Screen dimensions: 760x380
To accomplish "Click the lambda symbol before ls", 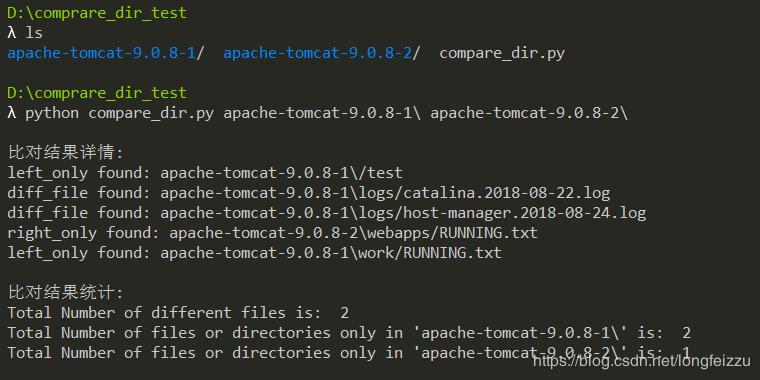I will [12, 33].
